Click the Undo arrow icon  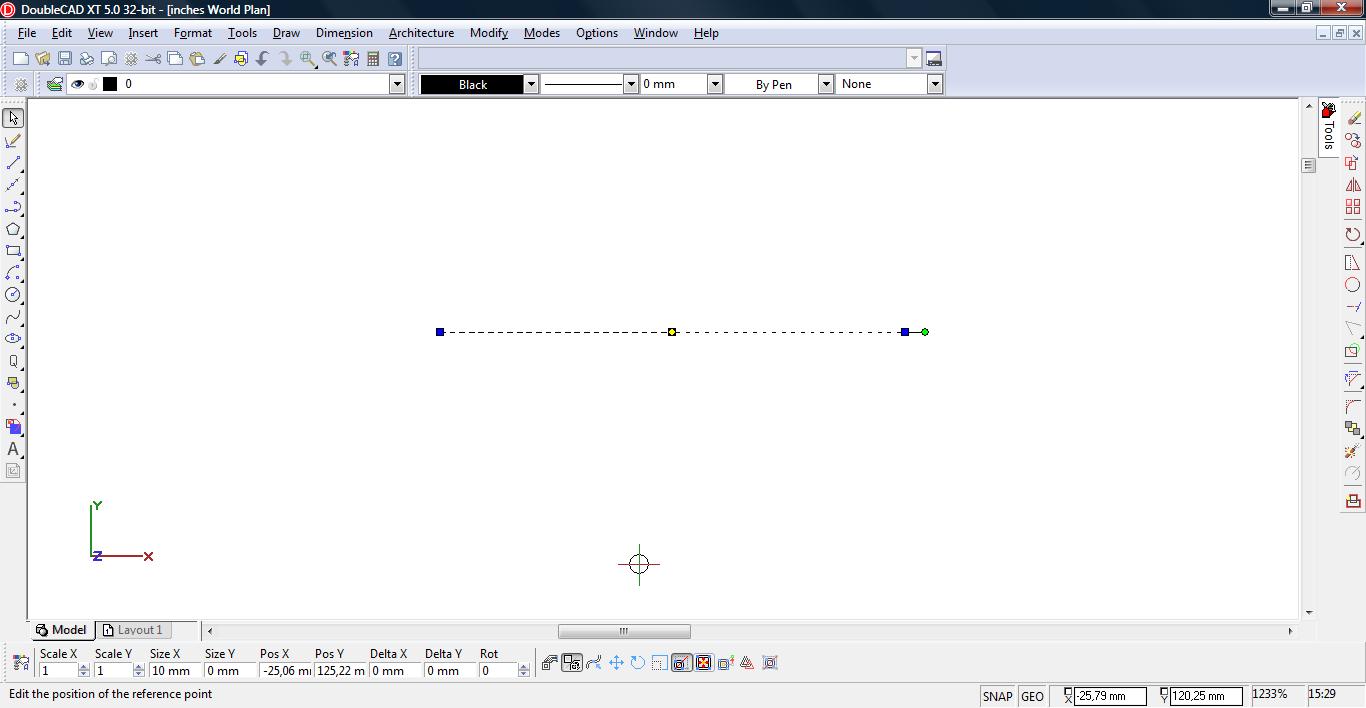(x=263, y=59)
